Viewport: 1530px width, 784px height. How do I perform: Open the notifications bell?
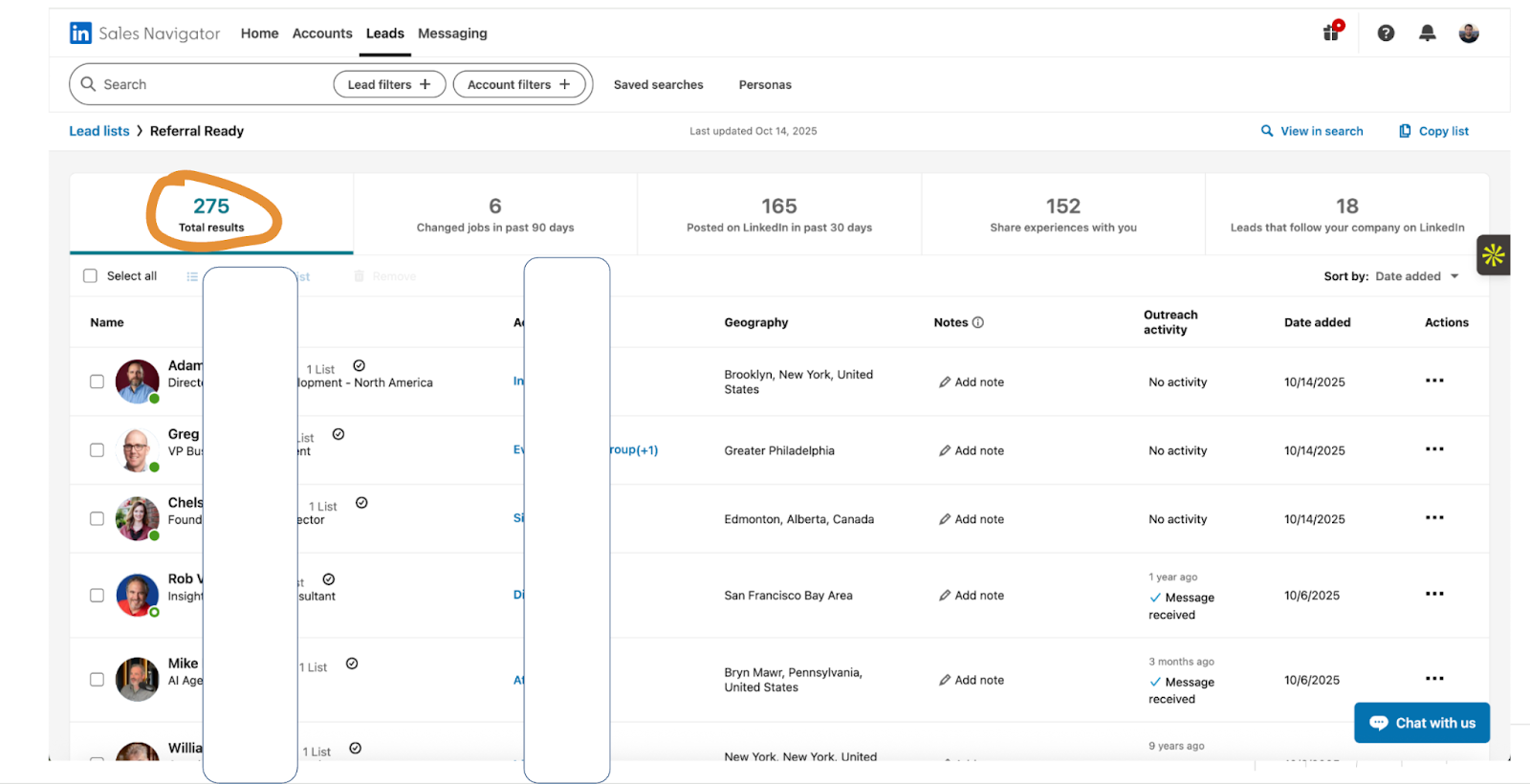1427,33
